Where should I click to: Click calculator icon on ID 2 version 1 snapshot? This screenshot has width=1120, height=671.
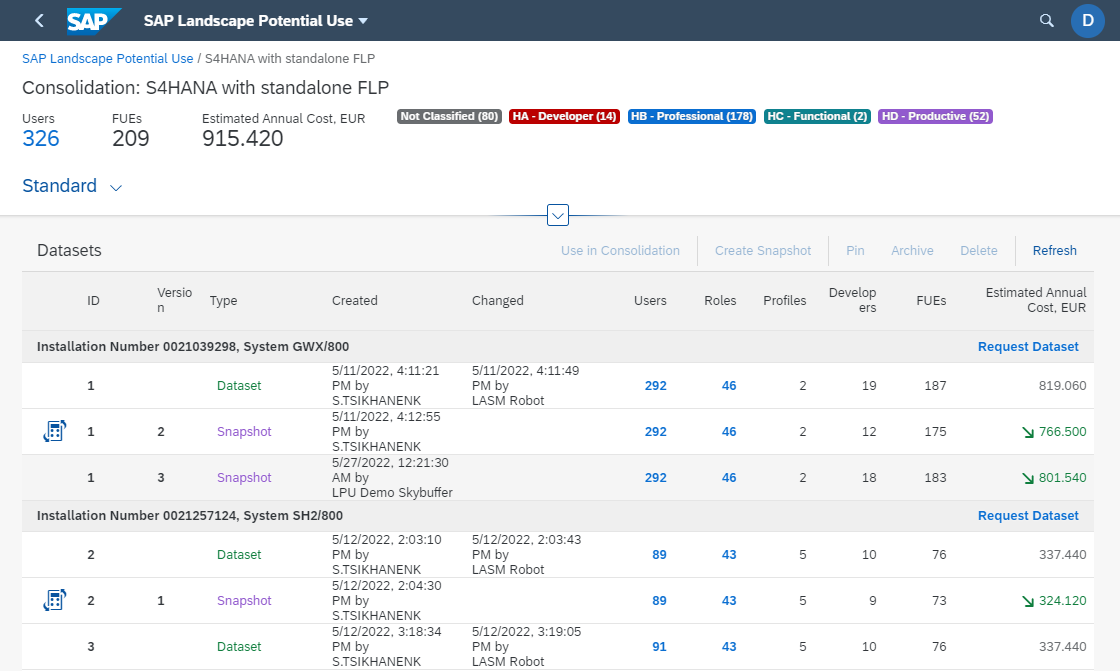[54, 600]
